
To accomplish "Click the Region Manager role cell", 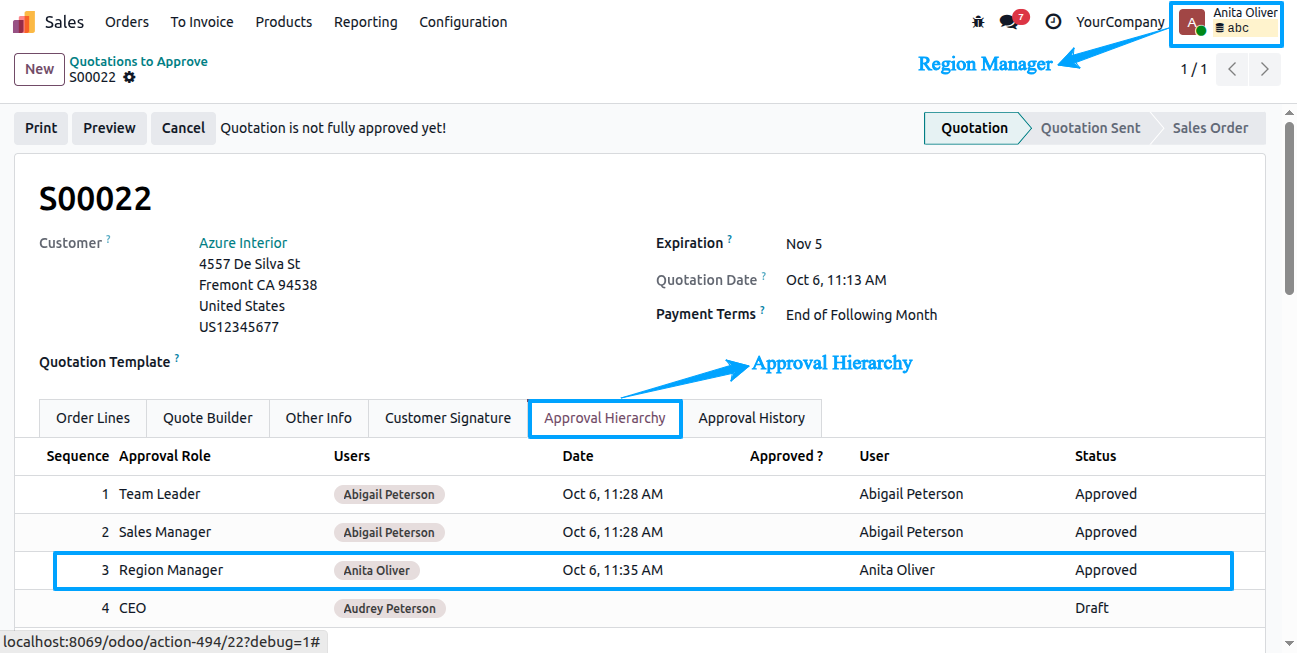I will tap(171, 570).
